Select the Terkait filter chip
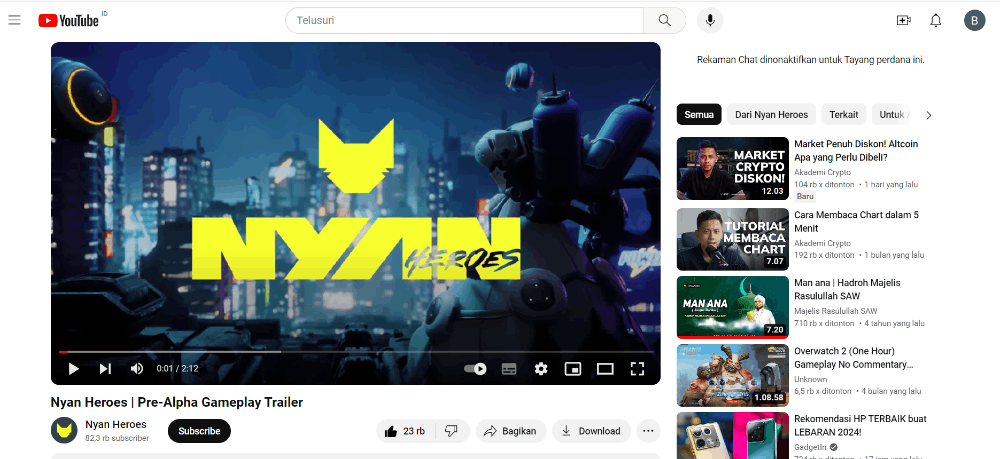 point(843,114)
